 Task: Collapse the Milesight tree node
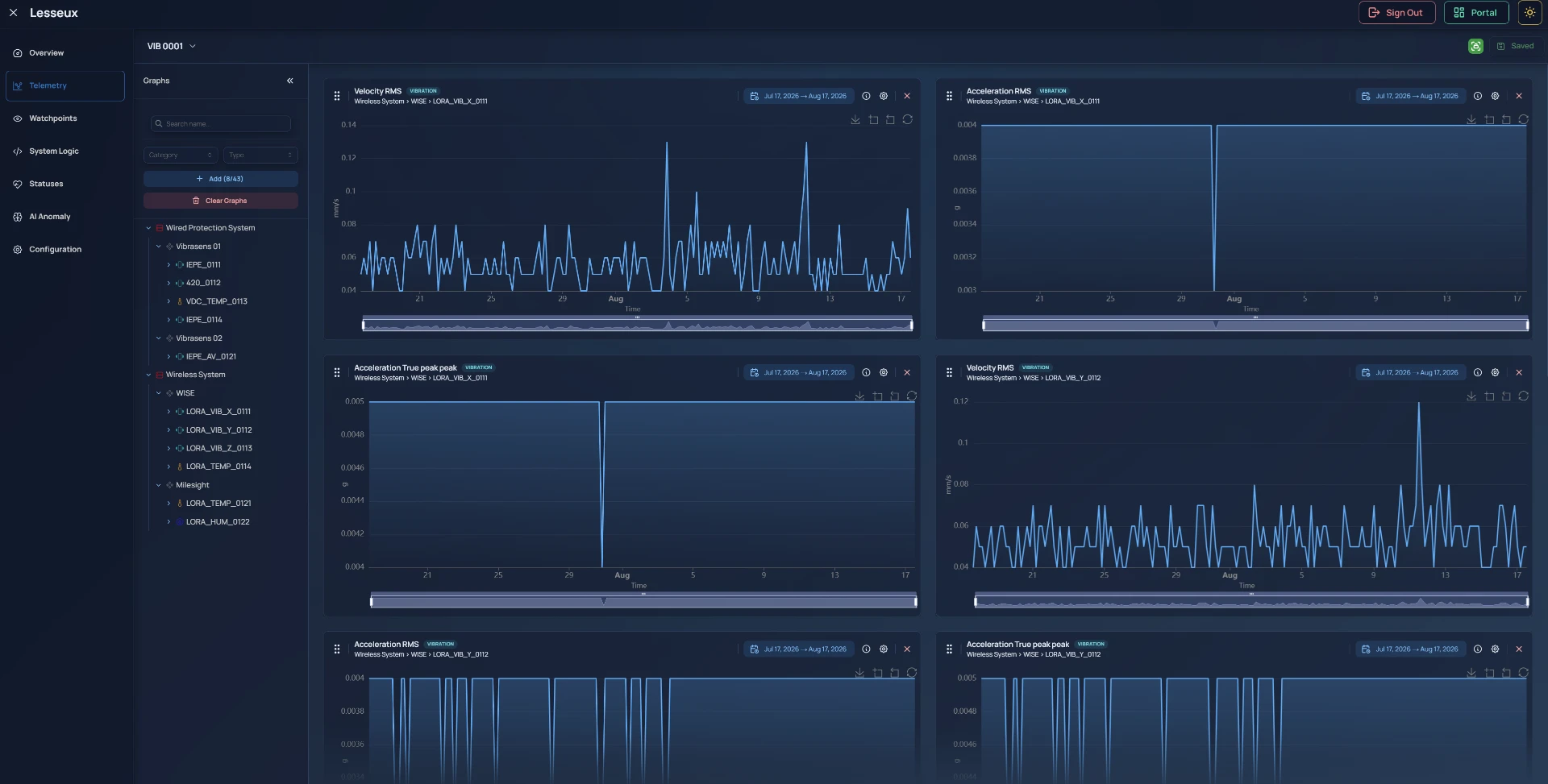pos(159,485)
